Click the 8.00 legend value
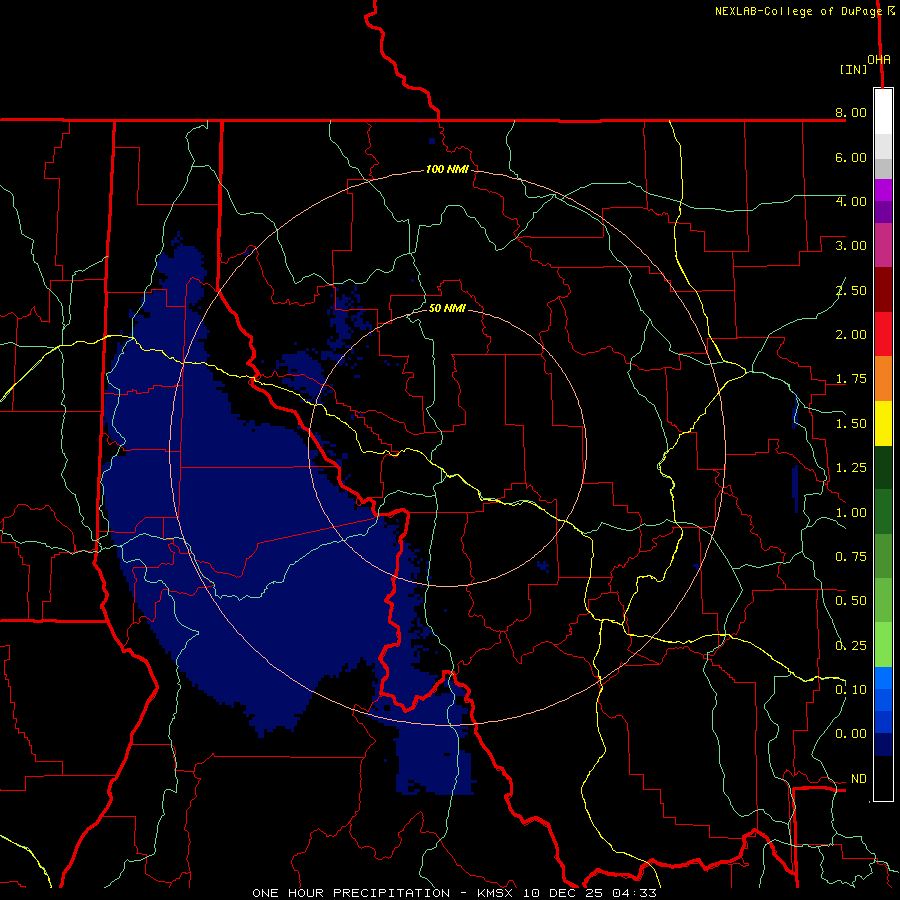 click(851, 112)
